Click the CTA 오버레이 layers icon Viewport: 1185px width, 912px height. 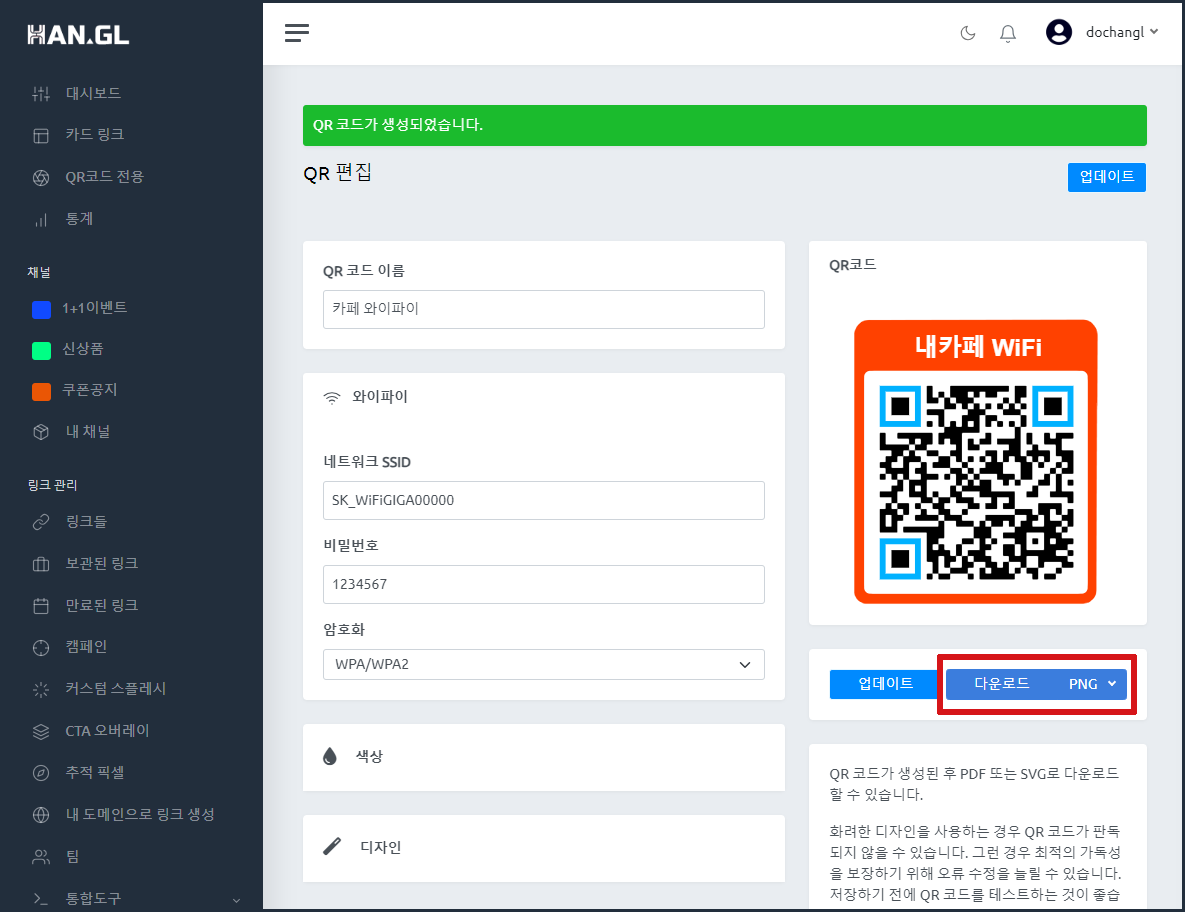[41, 731]
